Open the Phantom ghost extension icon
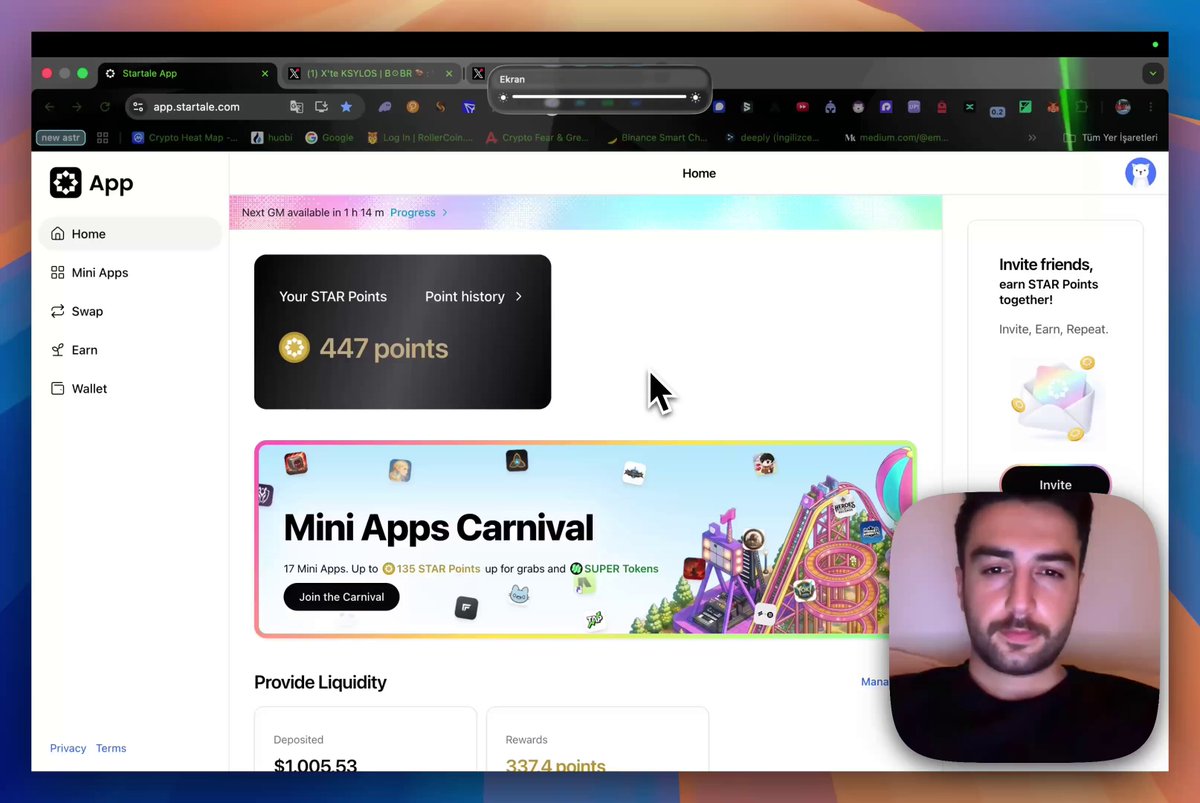1200x803 pixels. coord(385,107)
